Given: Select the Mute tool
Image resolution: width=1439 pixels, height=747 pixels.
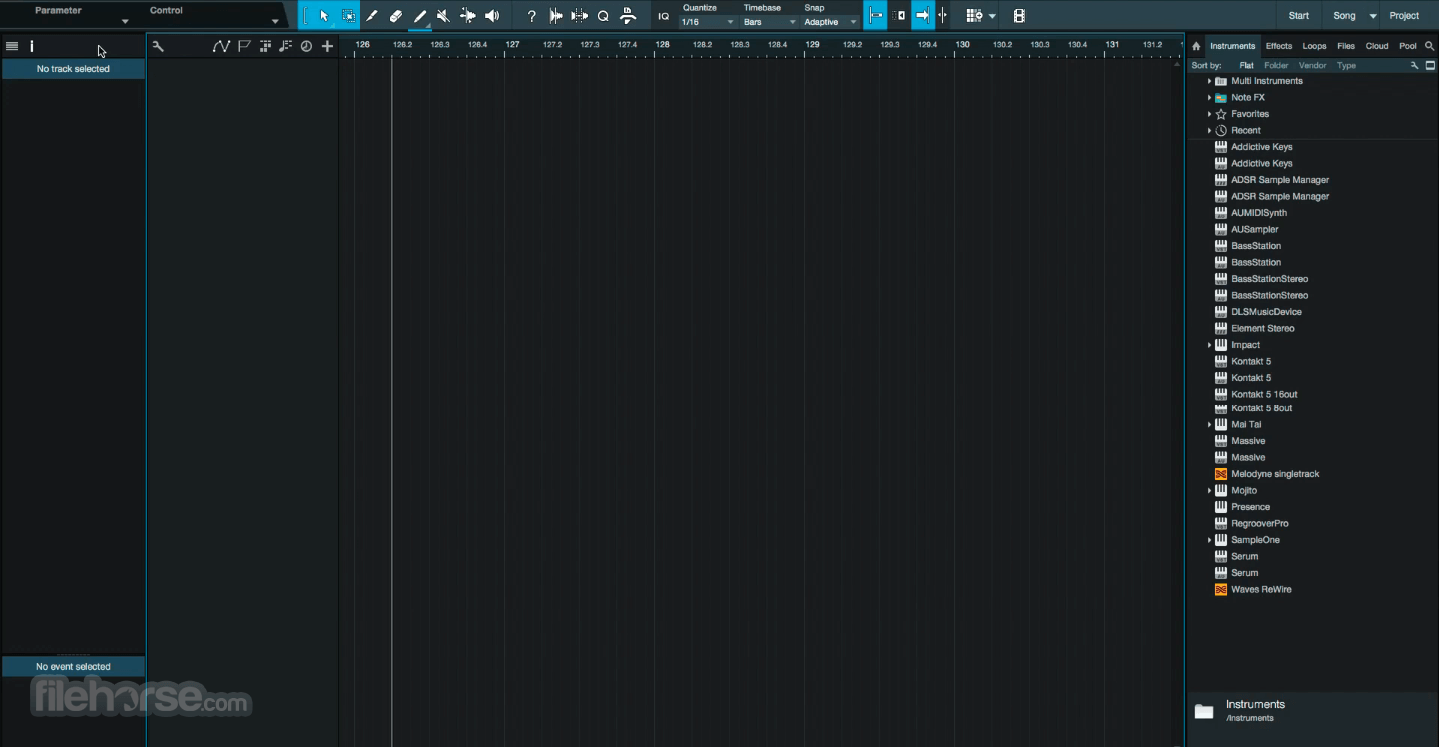Looking at the screenshot, I should [443, 16].
